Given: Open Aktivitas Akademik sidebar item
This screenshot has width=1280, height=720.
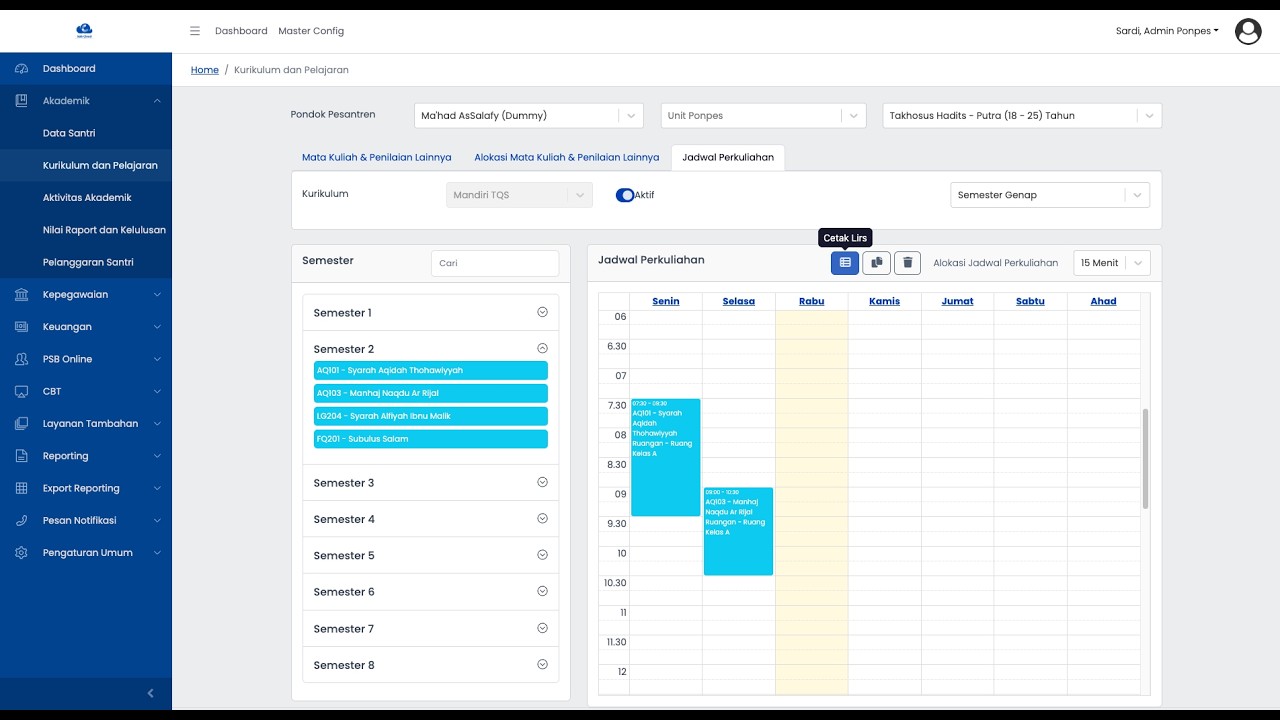Looking at the screenshot, I should point(86,198).
